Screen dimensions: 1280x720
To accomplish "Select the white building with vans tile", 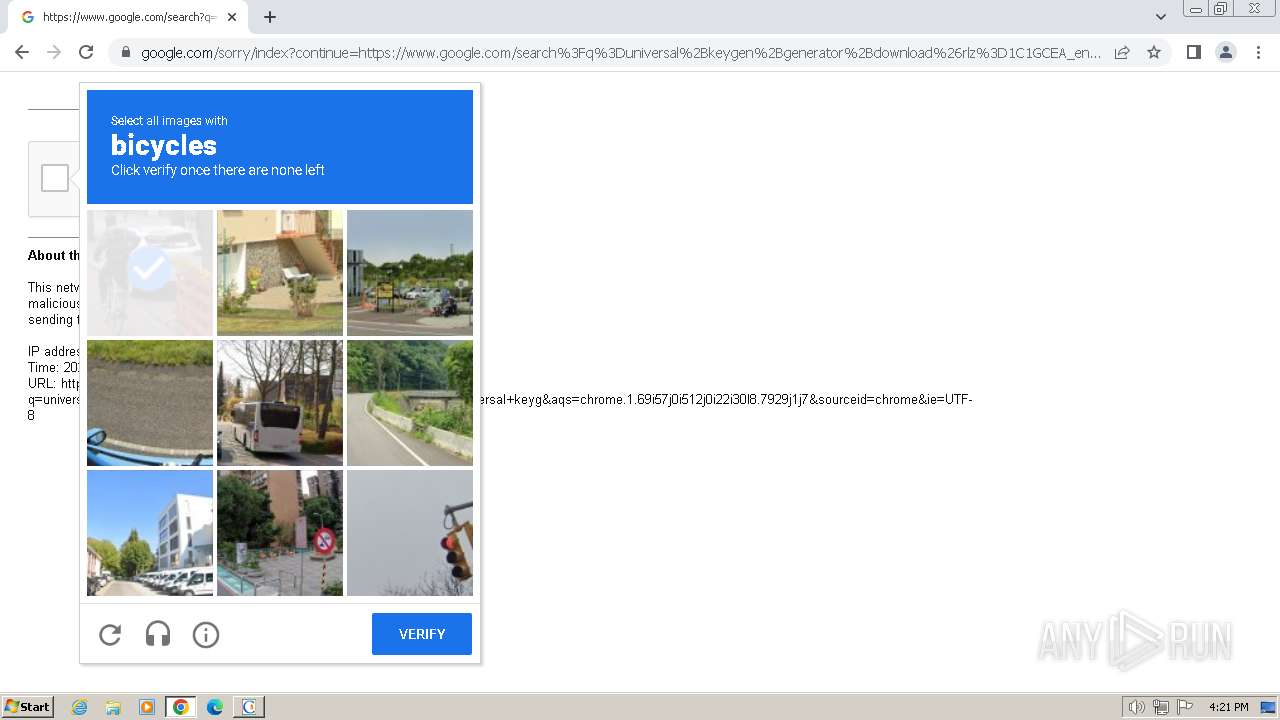I will 150,533.
